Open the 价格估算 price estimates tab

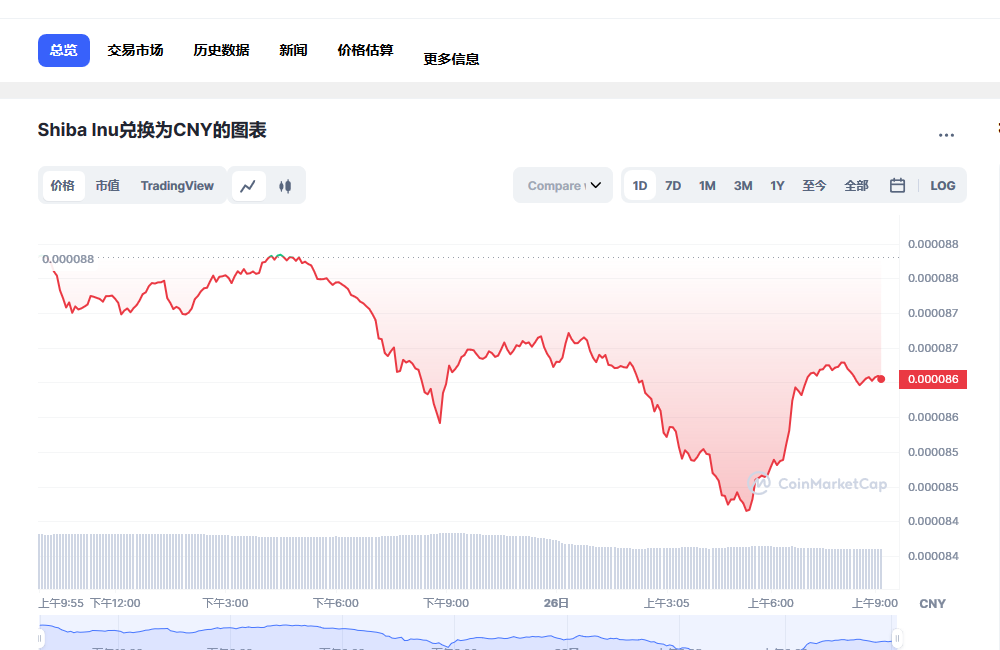pos(365,50)
